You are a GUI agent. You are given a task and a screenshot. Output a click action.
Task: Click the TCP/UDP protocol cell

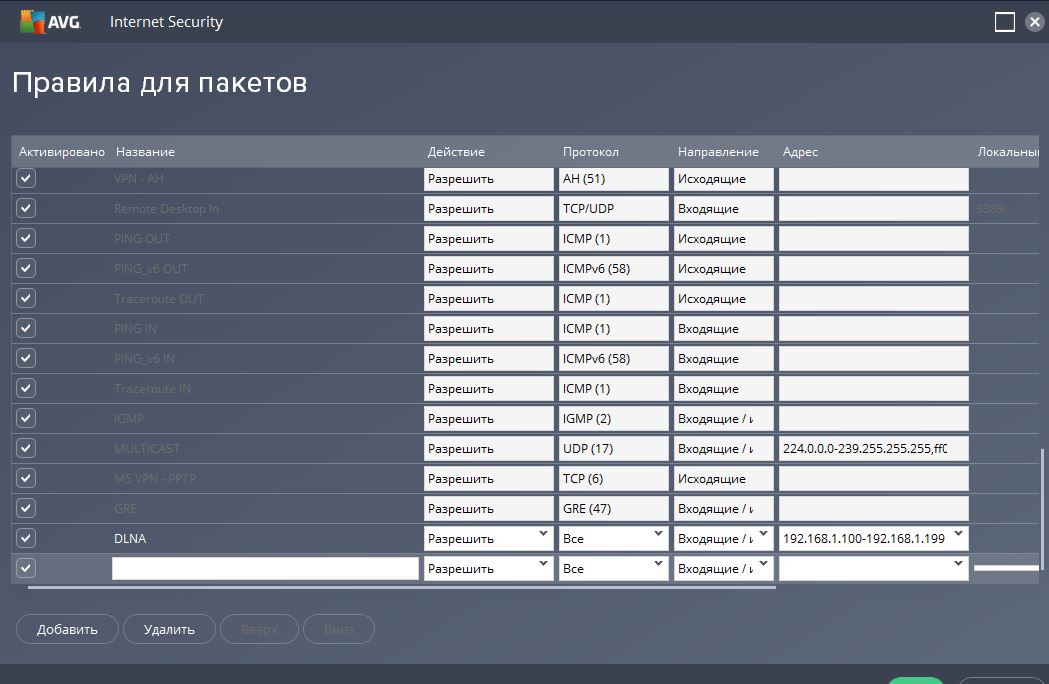613,208
